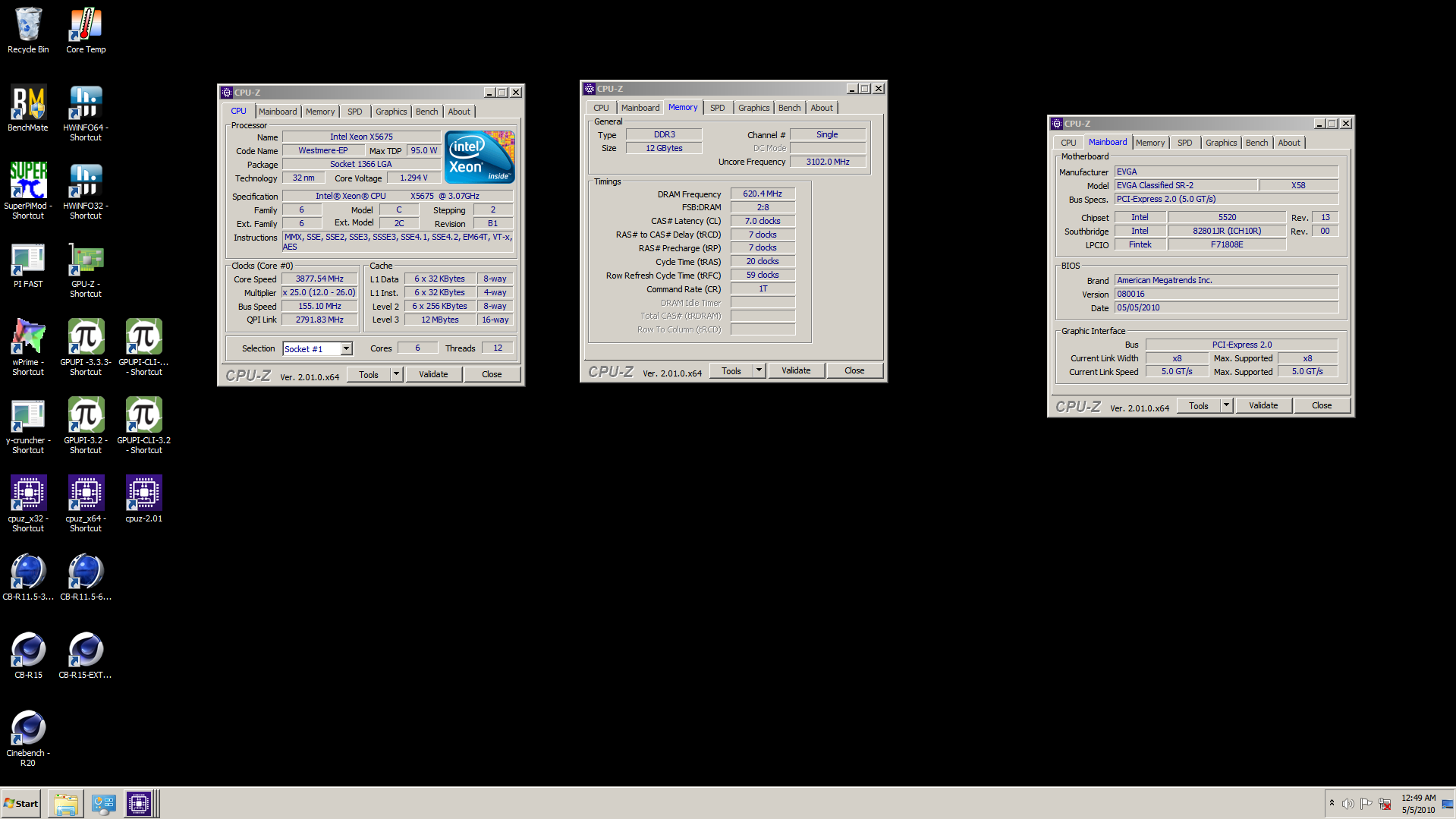
Task: Open PI FAST desktop icon
Action: point(28,265)
